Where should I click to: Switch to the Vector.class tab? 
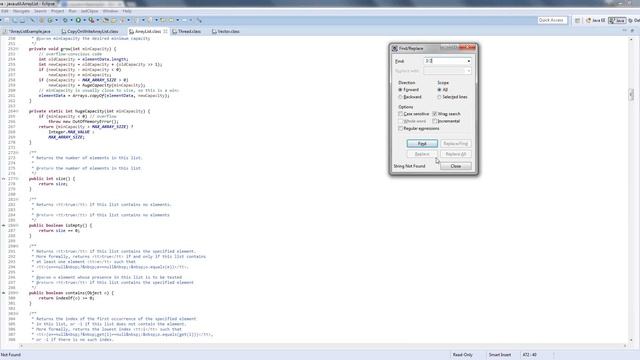pyautogui.click(x=226, y=31)
